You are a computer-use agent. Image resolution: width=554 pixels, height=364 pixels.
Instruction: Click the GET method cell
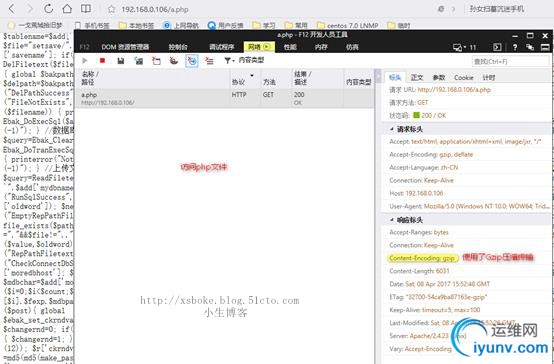tap(268, 95)
